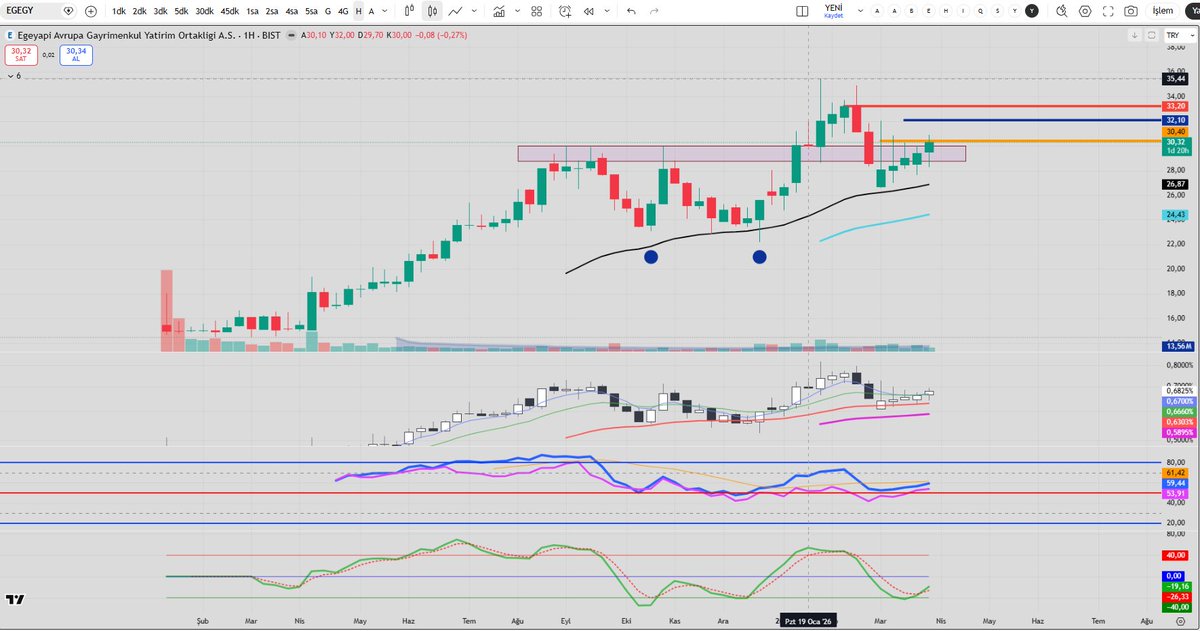Open indicator templates grid icon
Image resolution: width=1200 pixels, height=631 pixels.
(x=538, y=11)
